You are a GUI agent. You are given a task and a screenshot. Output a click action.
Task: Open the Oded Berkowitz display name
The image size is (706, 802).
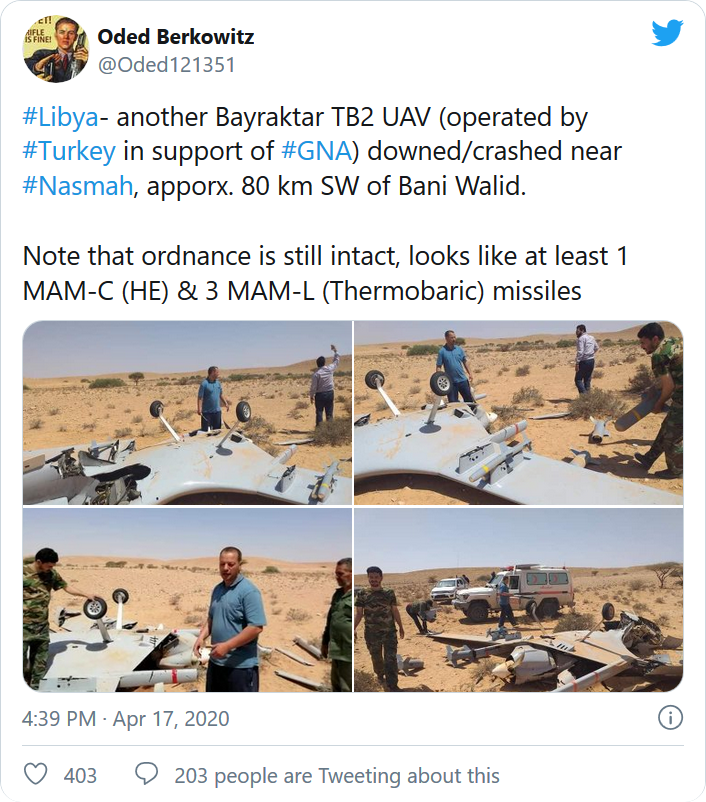point(175,36)
